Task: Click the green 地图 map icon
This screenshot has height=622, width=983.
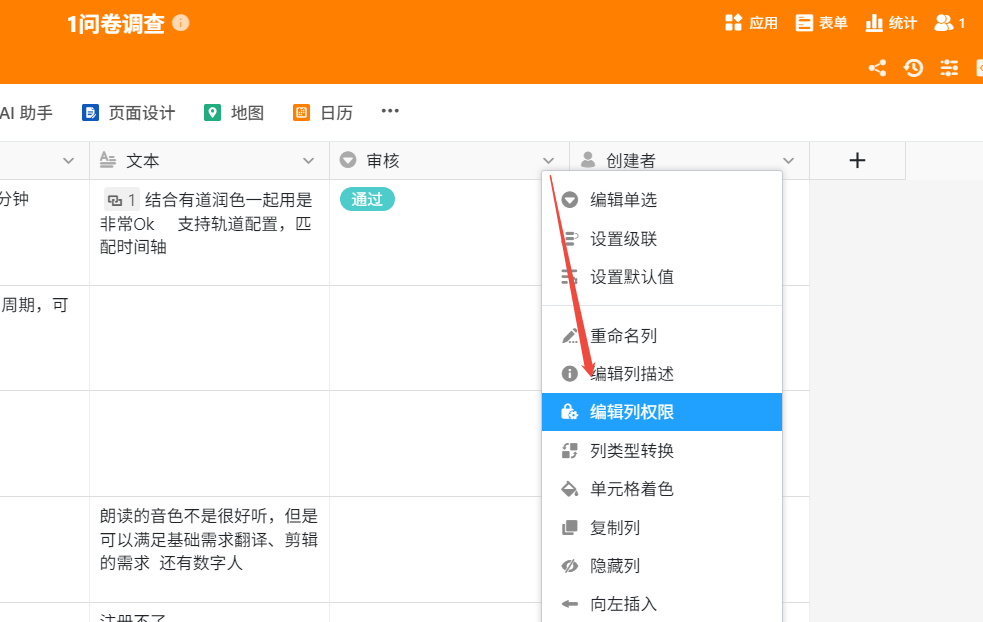Action: [213, 113]
